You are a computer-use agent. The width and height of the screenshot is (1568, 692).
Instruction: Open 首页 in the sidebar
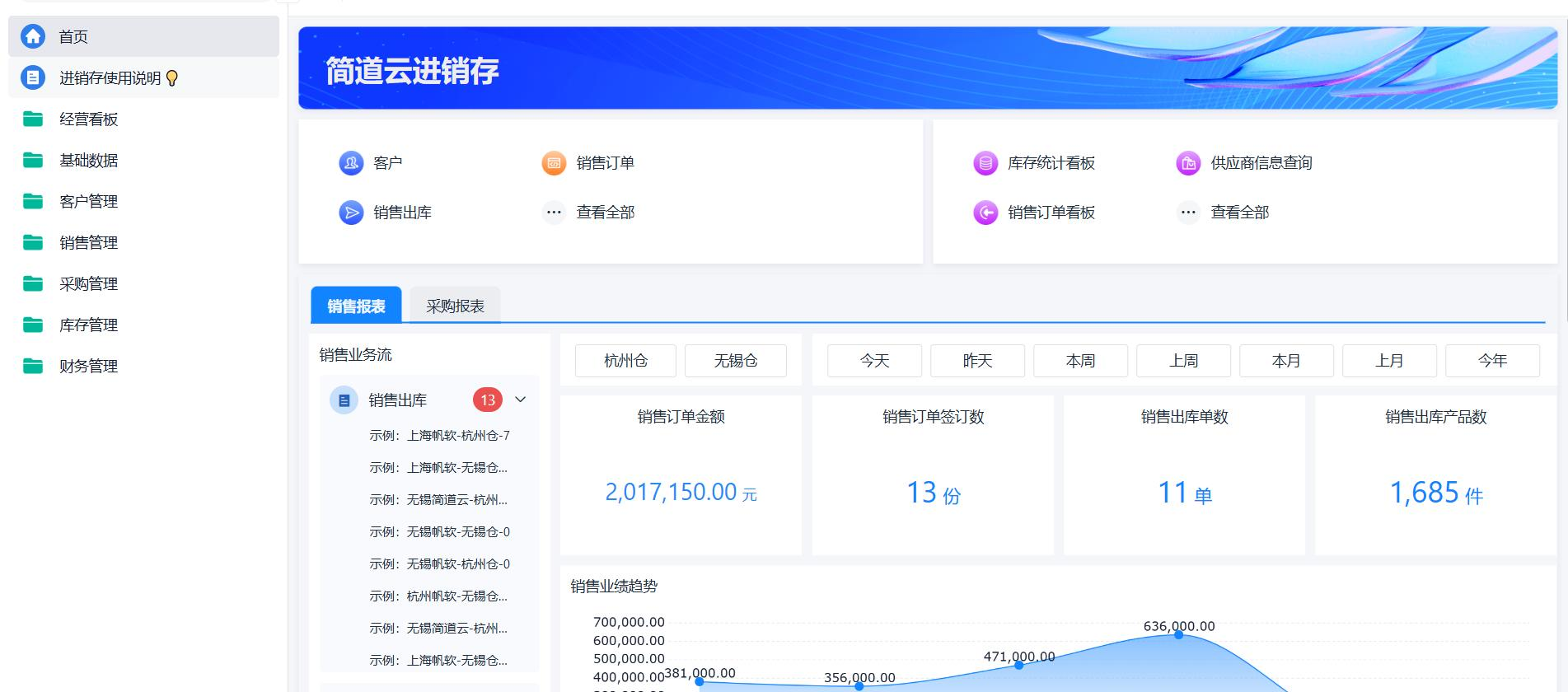143,36
